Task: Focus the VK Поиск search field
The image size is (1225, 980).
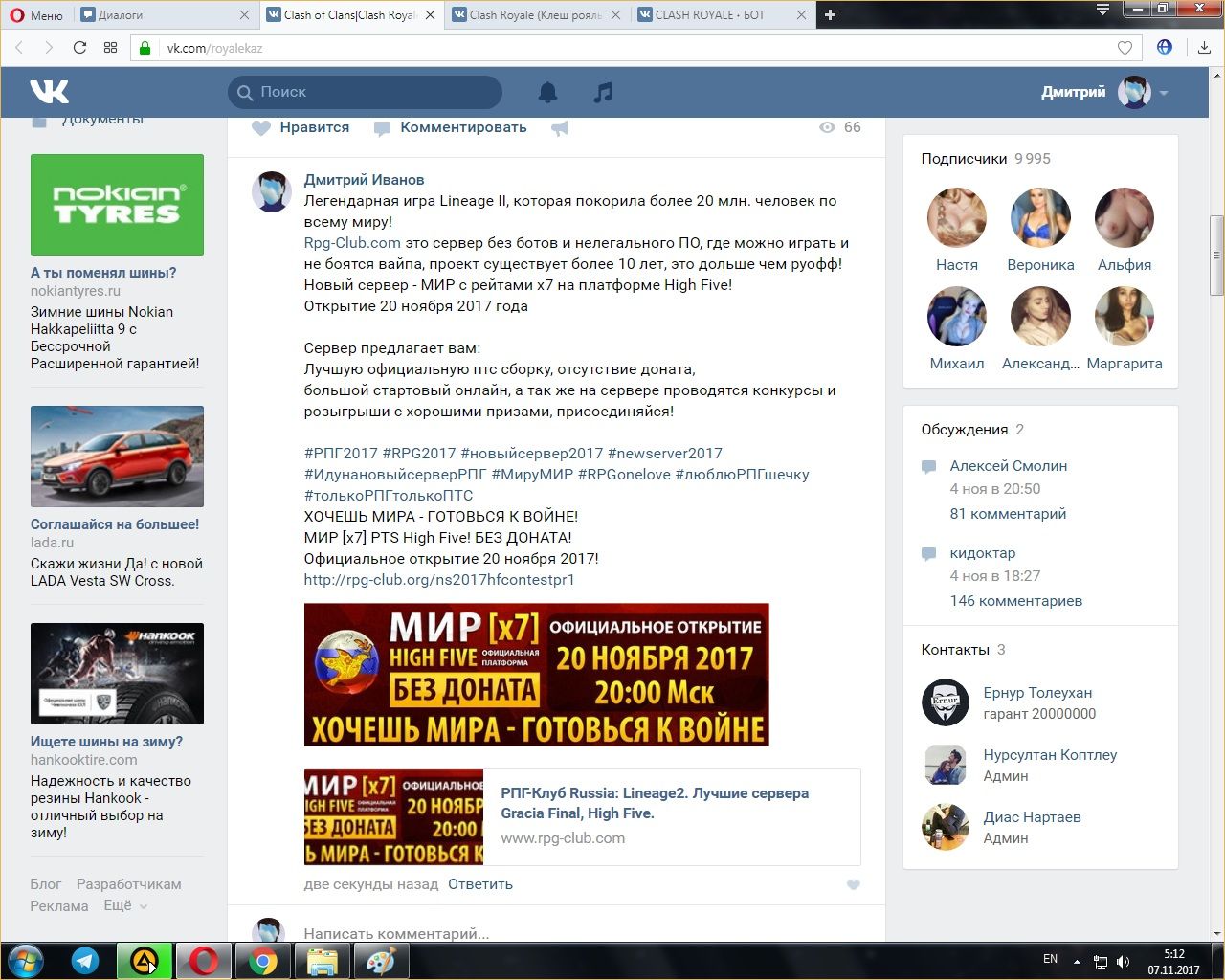Action: [x=365, y=92]
